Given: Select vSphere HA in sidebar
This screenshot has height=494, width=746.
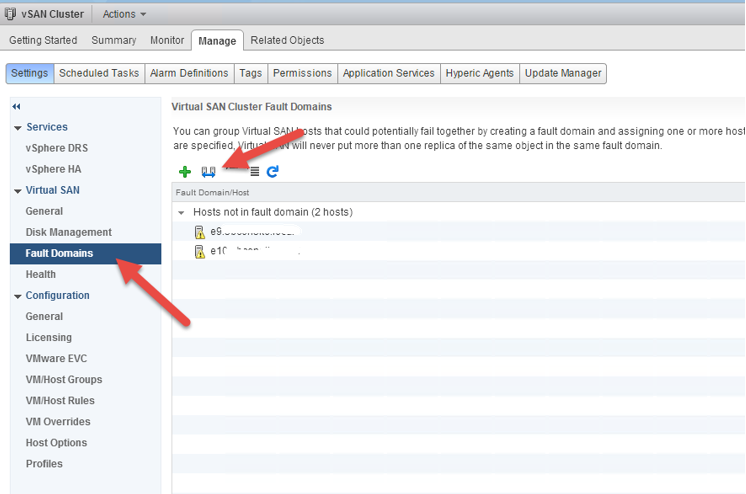Looking at the screenshot, I should [53, 169].
